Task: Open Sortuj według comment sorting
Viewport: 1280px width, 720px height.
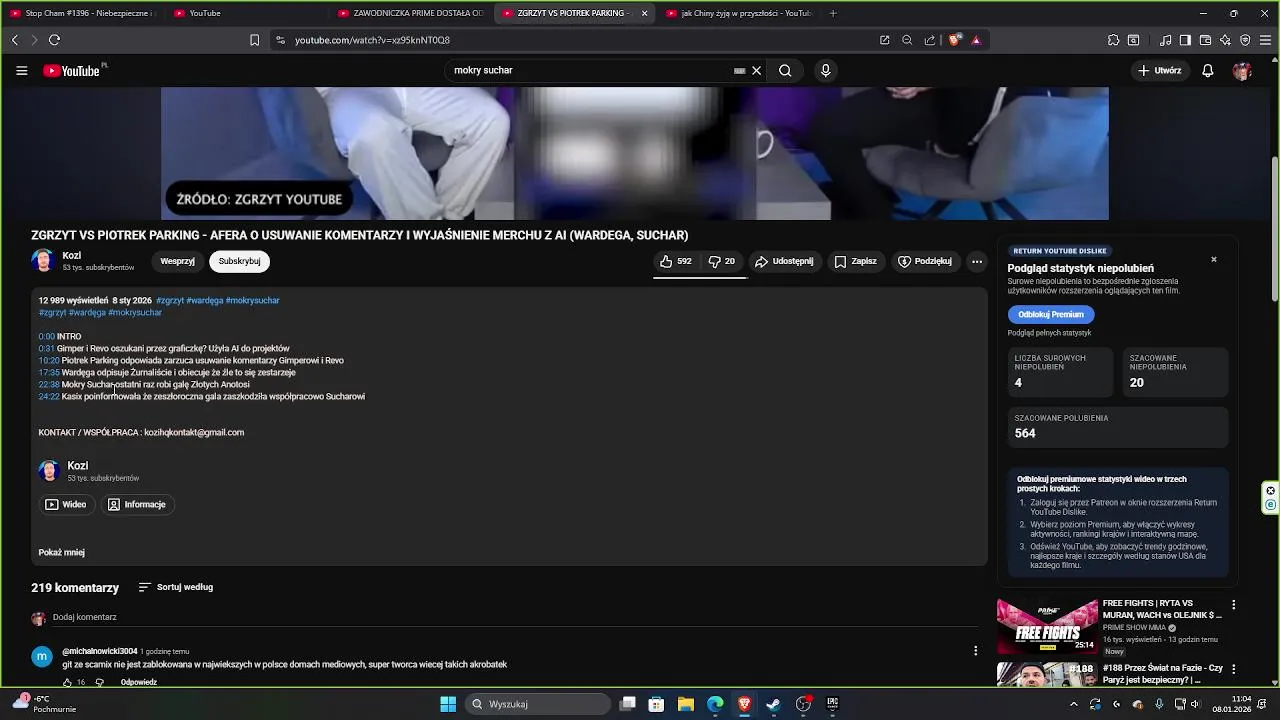Action: click(x=176, y=588)
